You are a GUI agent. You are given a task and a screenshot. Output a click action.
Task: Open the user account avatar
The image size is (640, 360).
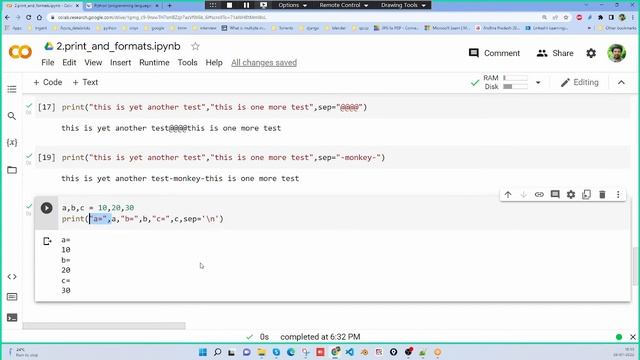(x=616, y=53)
